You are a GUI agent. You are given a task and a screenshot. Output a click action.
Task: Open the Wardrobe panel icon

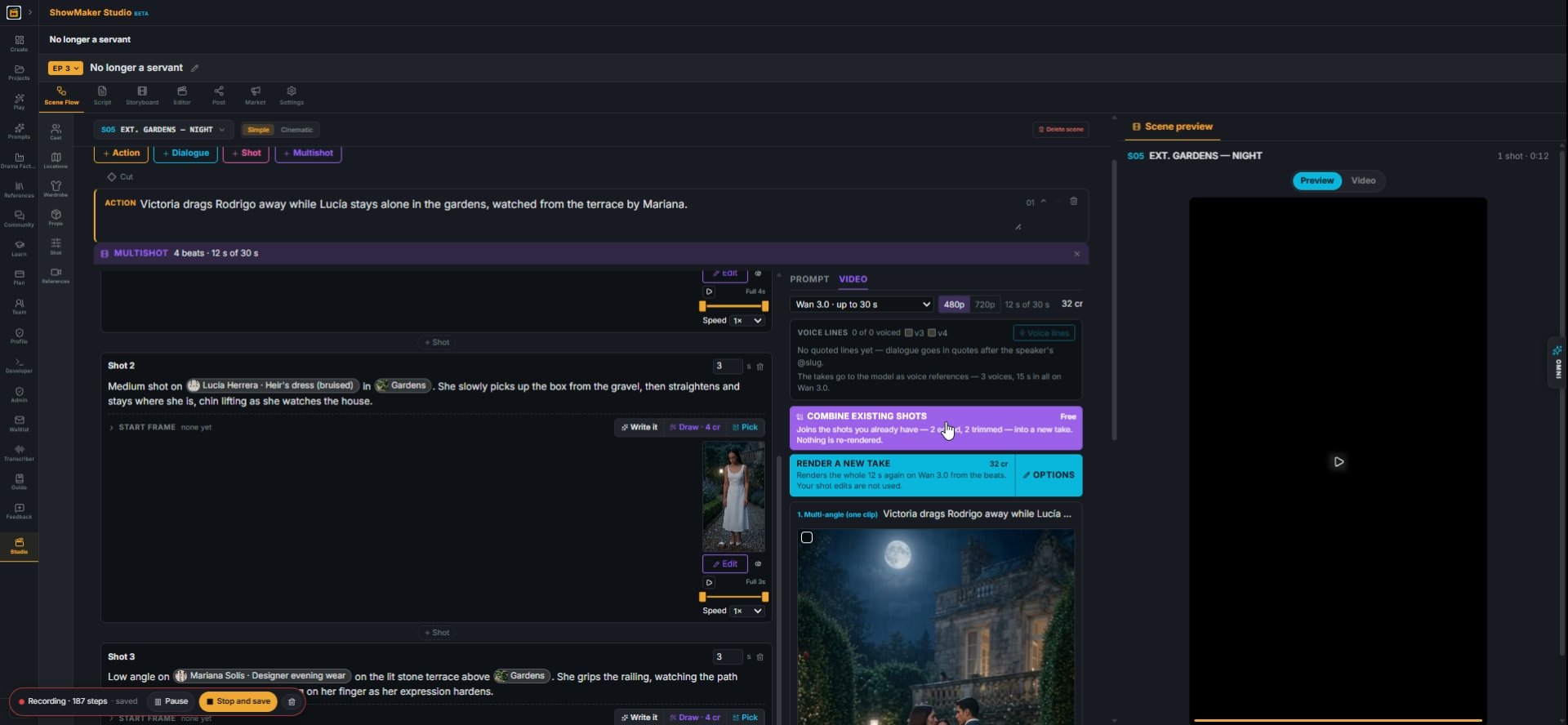pos(56,189)
